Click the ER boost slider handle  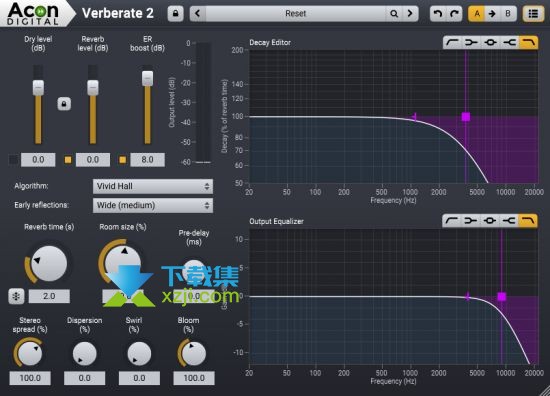click(x=147, y=78)
